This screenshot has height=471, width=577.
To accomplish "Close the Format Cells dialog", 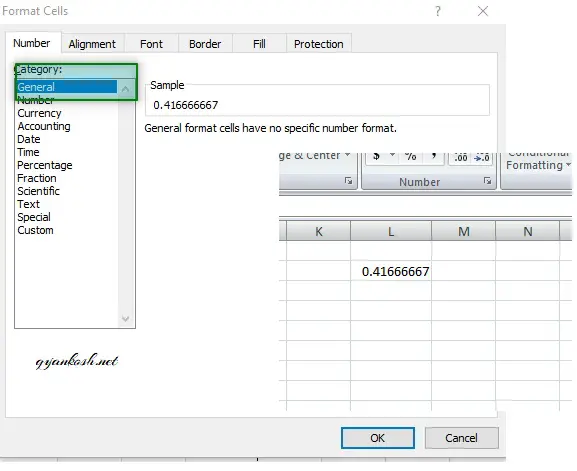I will click(483, 11).
